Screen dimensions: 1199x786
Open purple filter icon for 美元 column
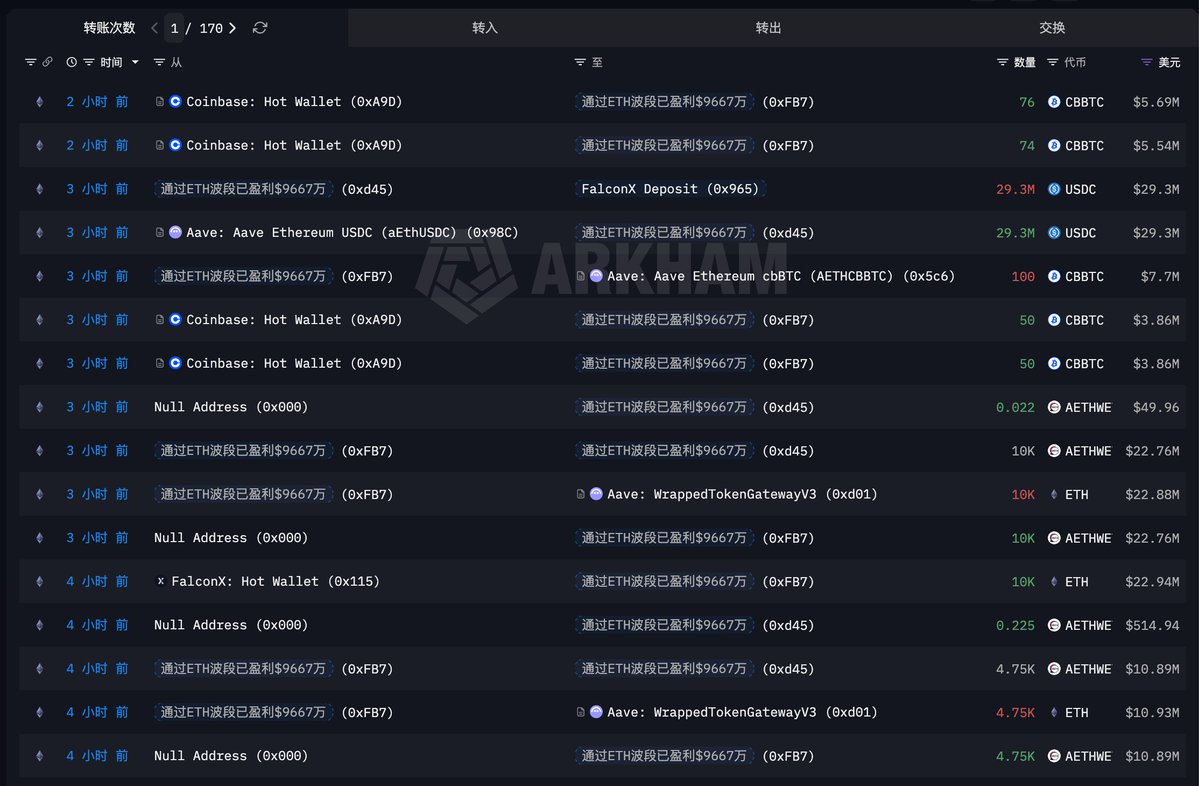[1146, 62]
